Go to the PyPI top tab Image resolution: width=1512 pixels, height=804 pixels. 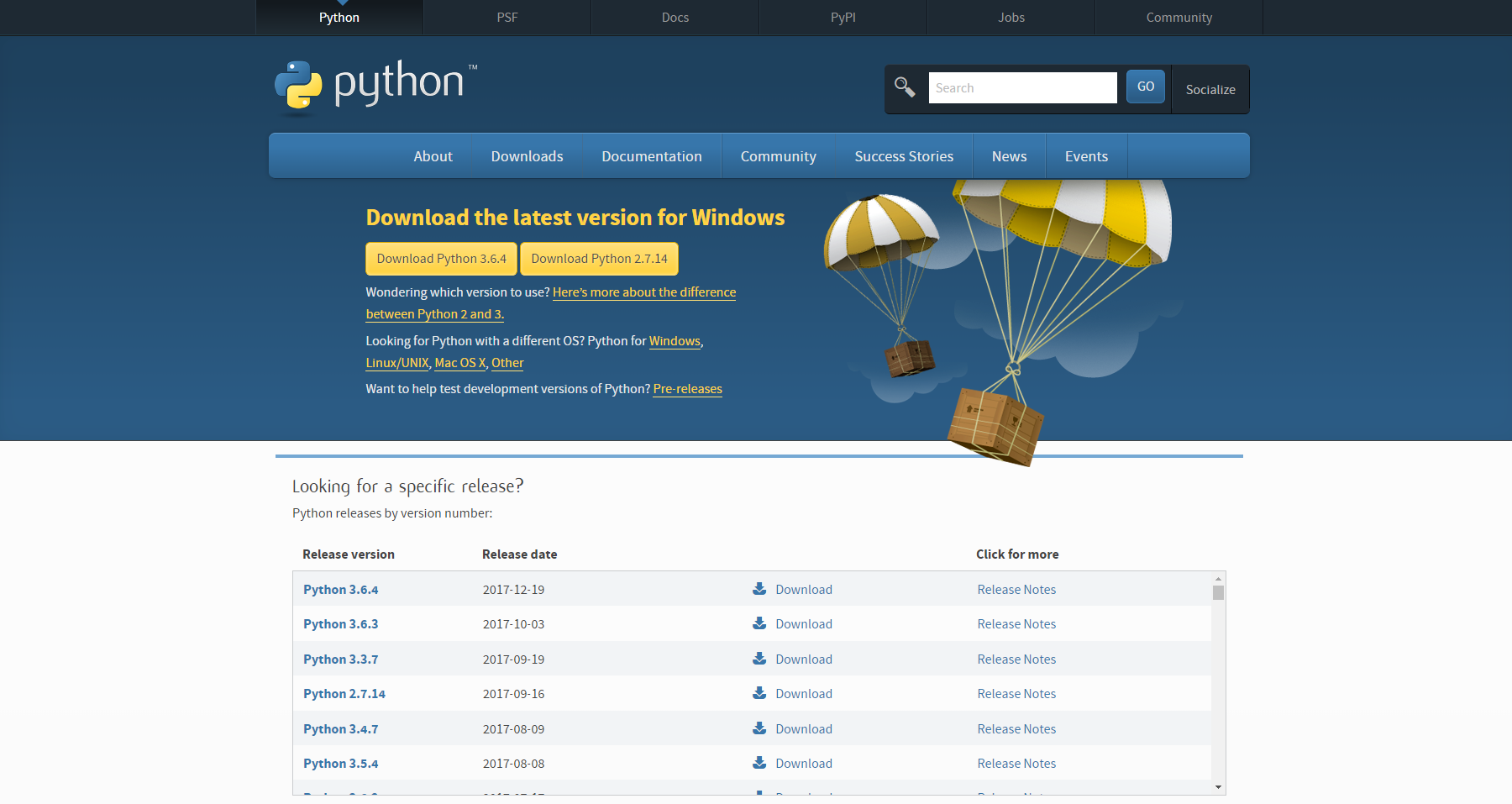click(x=843, y=18)
